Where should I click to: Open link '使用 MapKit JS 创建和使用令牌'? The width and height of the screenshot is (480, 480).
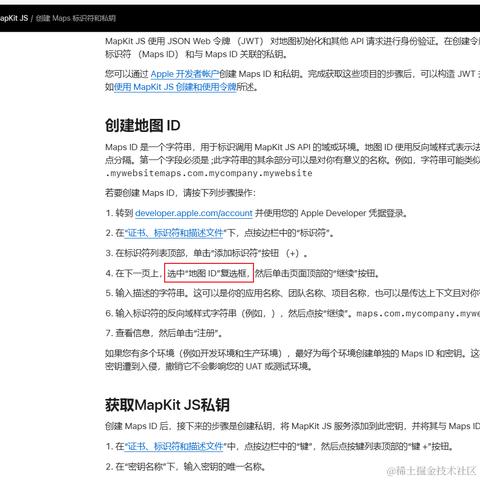[x=175, y=87]
